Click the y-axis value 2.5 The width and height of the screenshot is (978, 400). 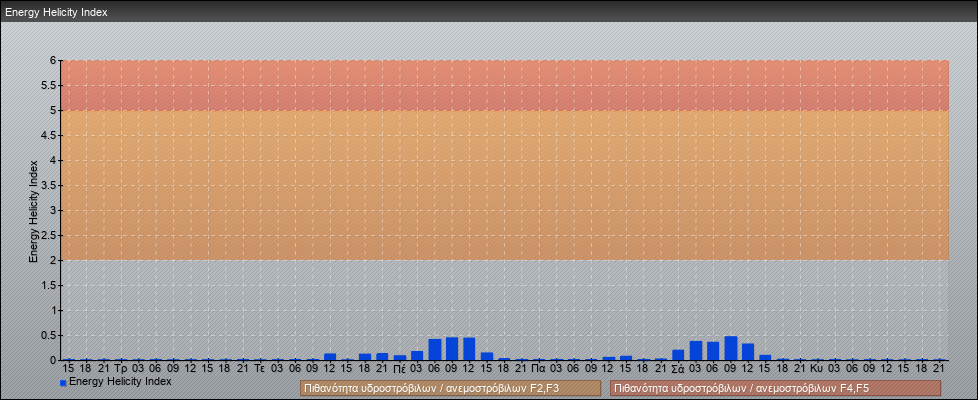coord(50,235)
